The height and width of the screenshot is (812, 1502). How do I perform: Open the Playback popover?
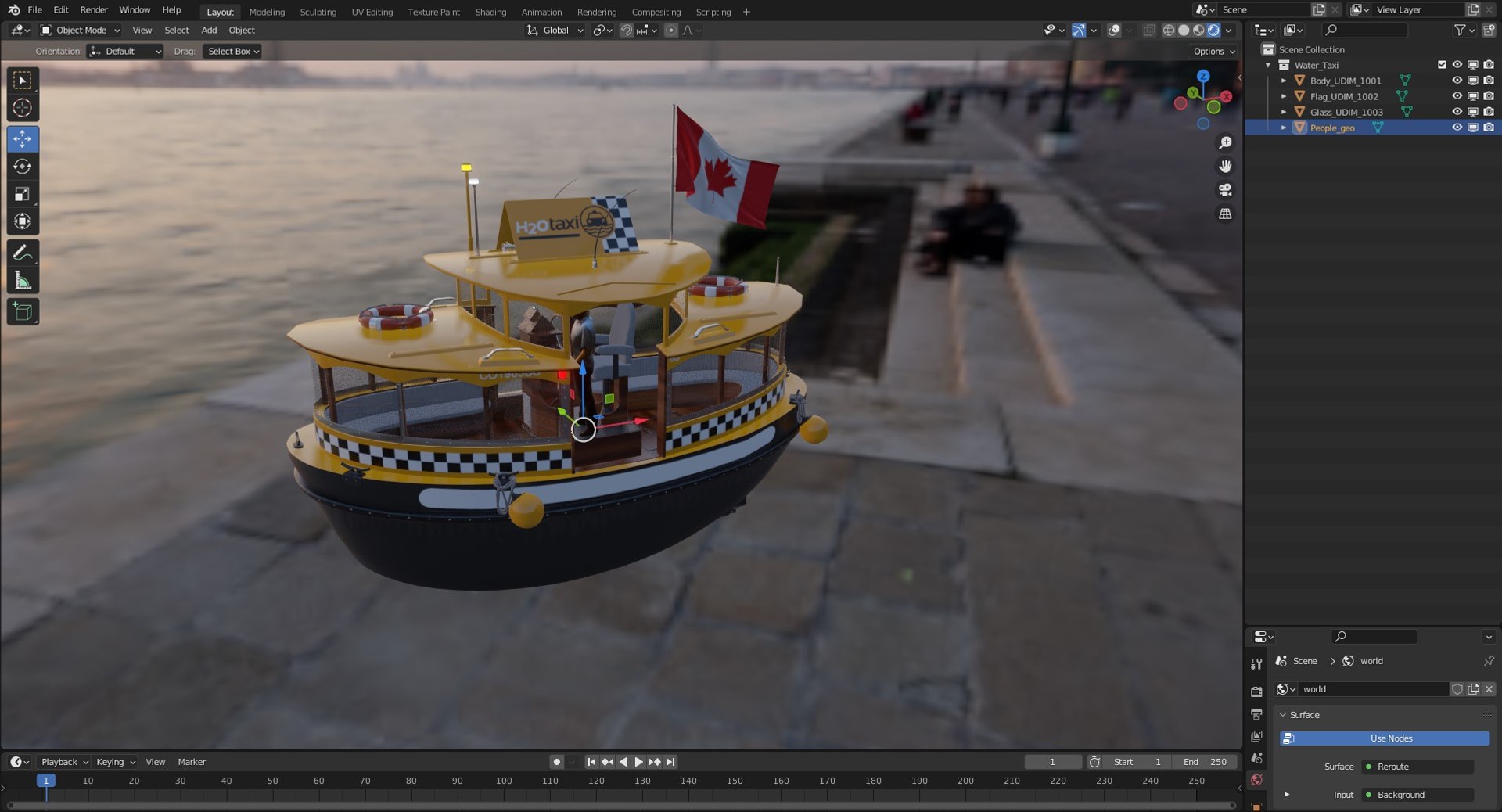coord(65,763)
